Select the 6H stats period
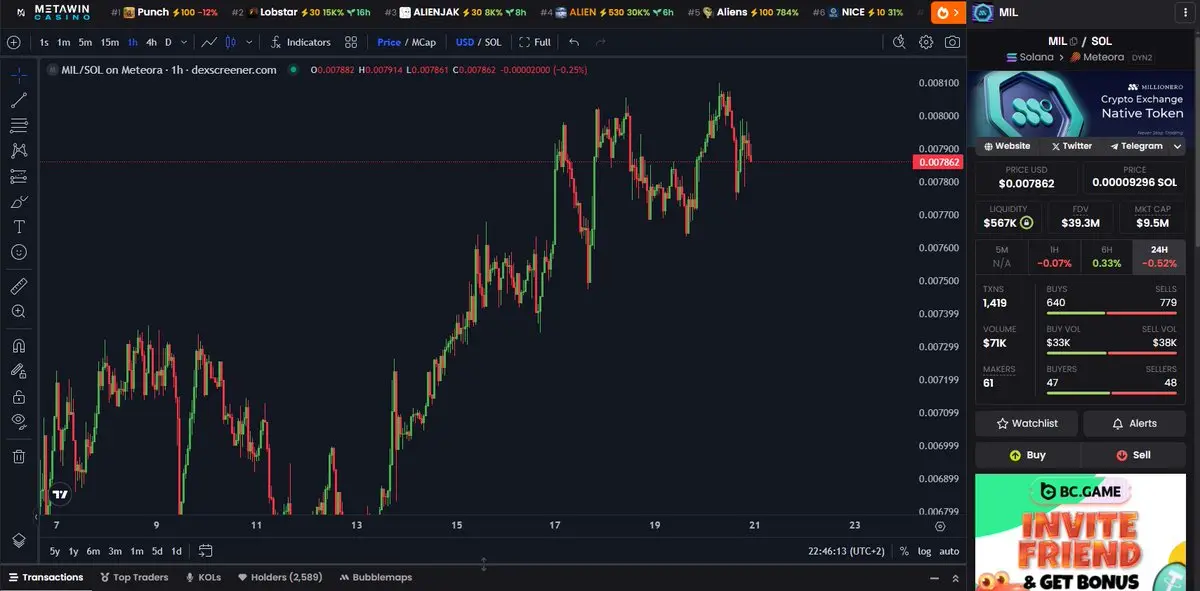Image resolution: width=1200 pixels, height=591 pixels. coord(1107,256)
